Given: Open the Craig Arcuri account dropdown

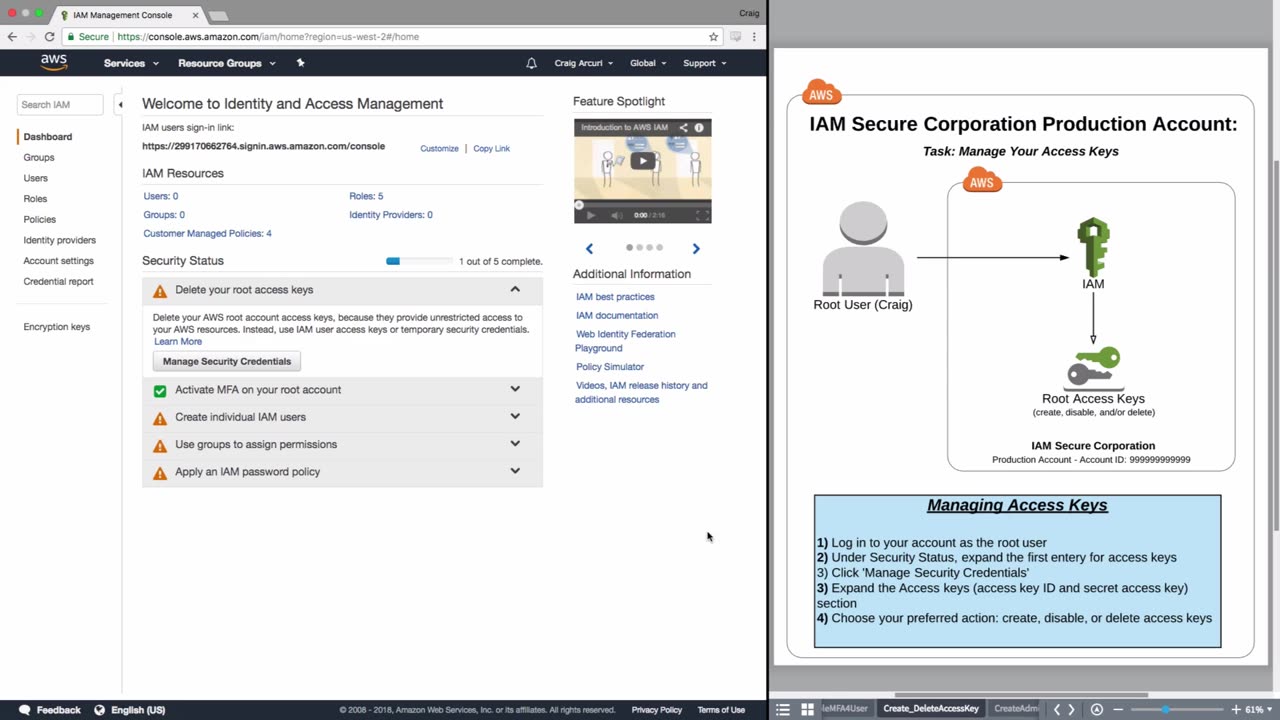Looking at the screenshot, I should tap(584, 63).
